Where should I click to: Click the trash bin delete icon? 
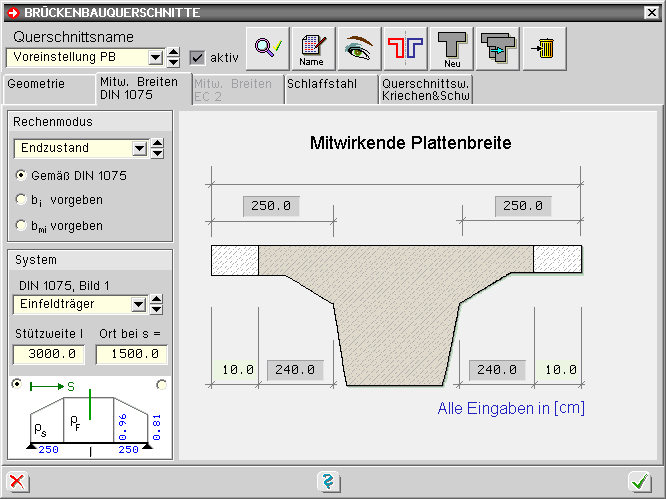pos(544,47)
